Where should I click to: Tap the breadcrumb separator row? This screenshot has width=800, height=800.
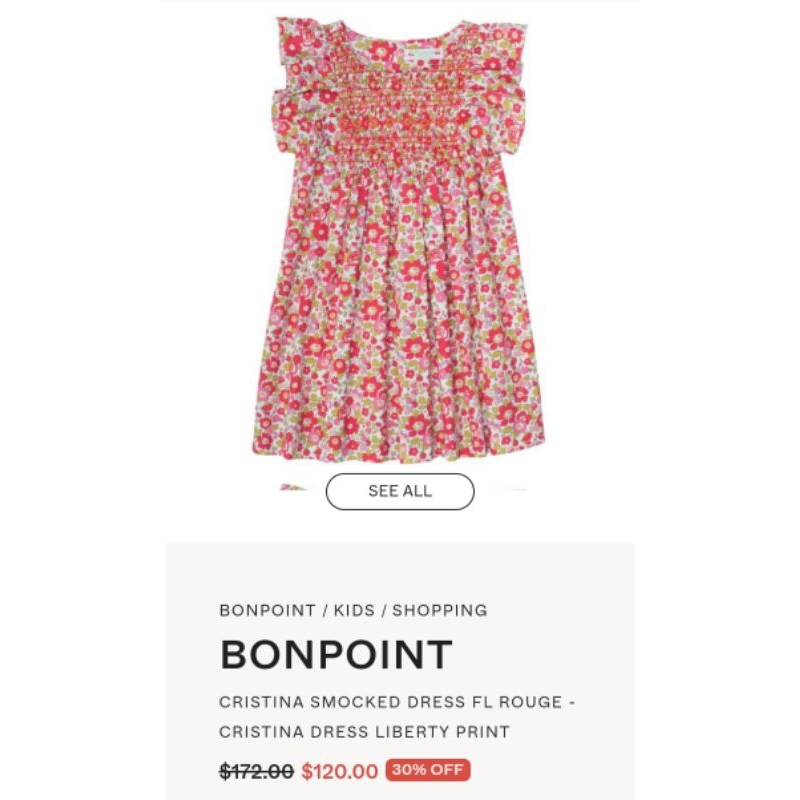pyautogui.click(x=352, y=609)
